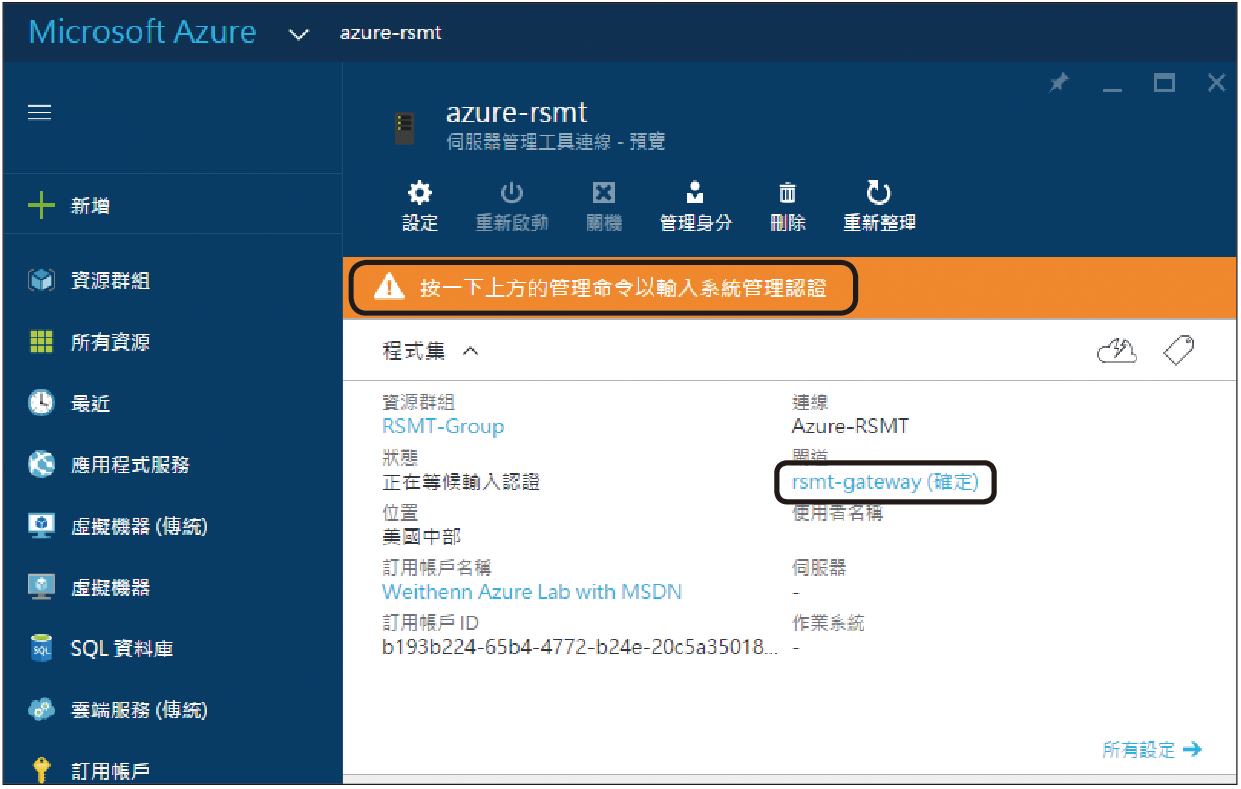Click the 關機 toolbar button
Viewport: 1241px width, 789px height.
pyautogui.click(x=604, y=207)
